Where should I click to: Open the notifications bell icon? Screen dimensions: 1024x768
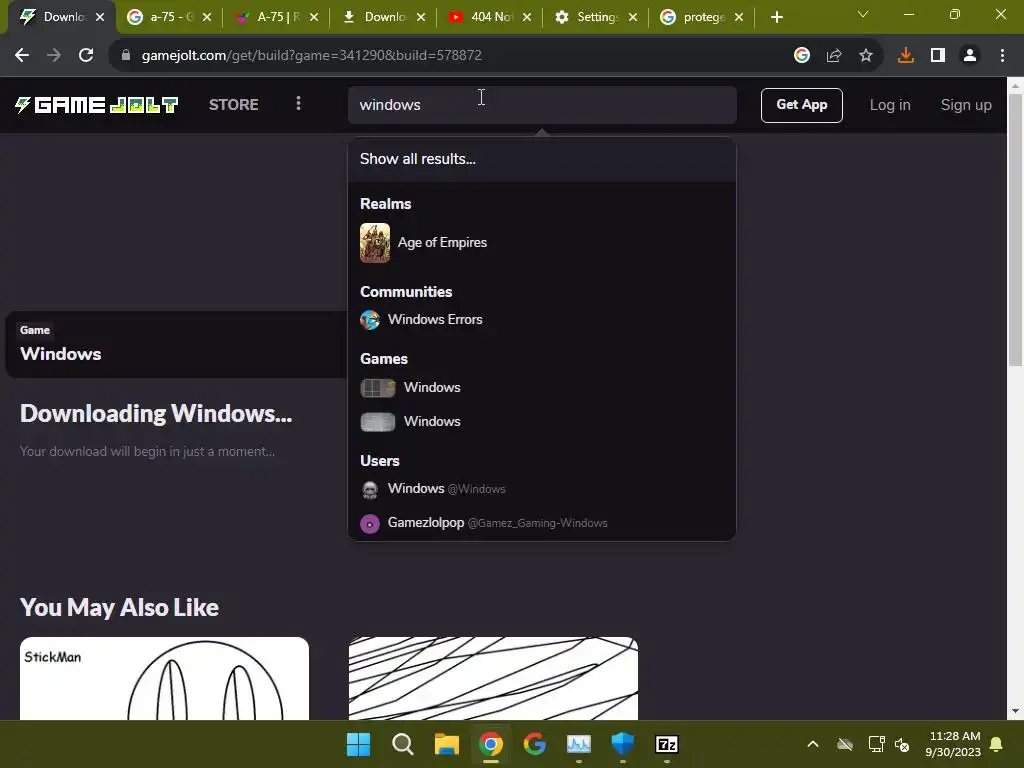997,744
